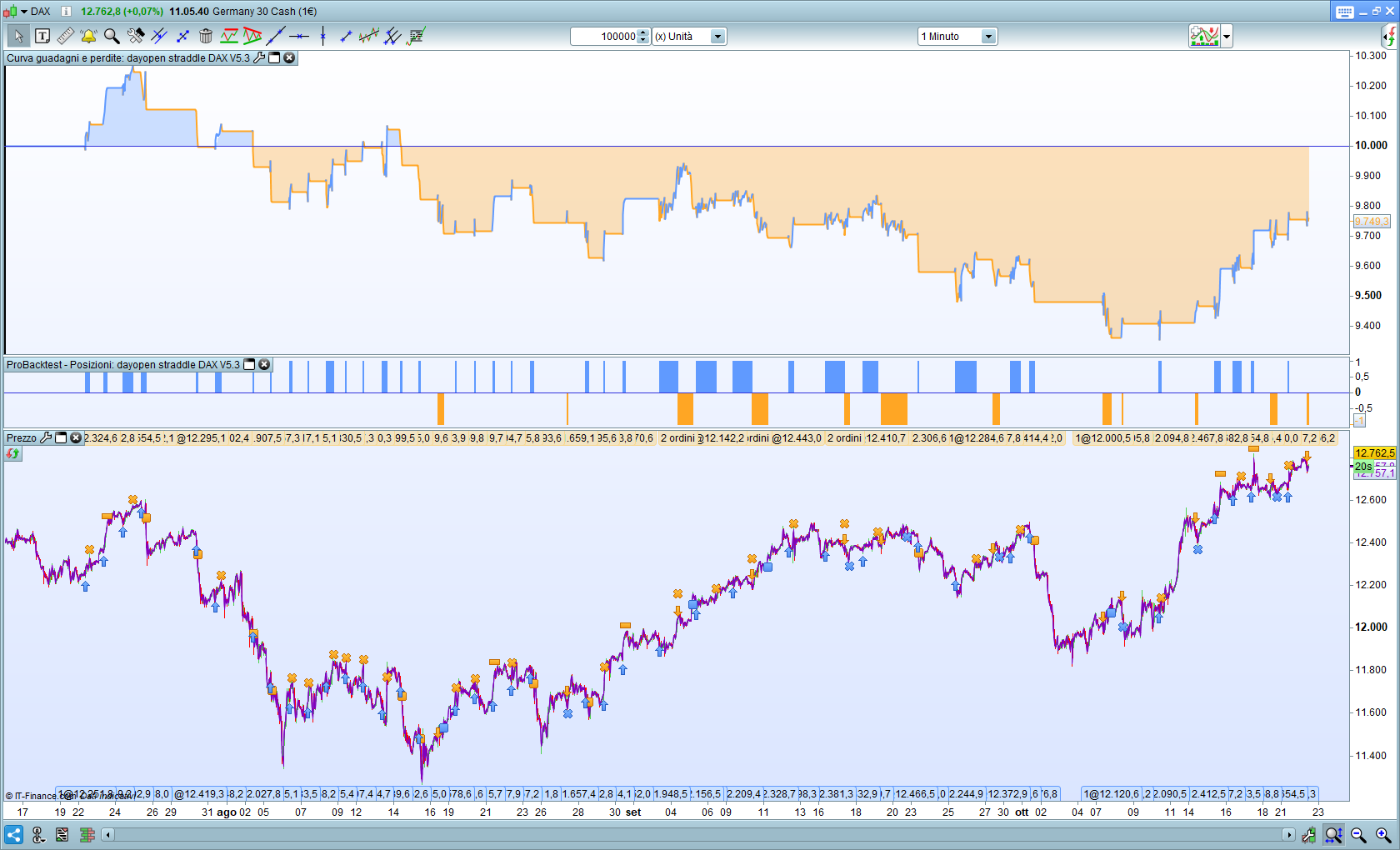Increase the 100000 quantity stepper
Screen dimensions: 1400x850
643,32
